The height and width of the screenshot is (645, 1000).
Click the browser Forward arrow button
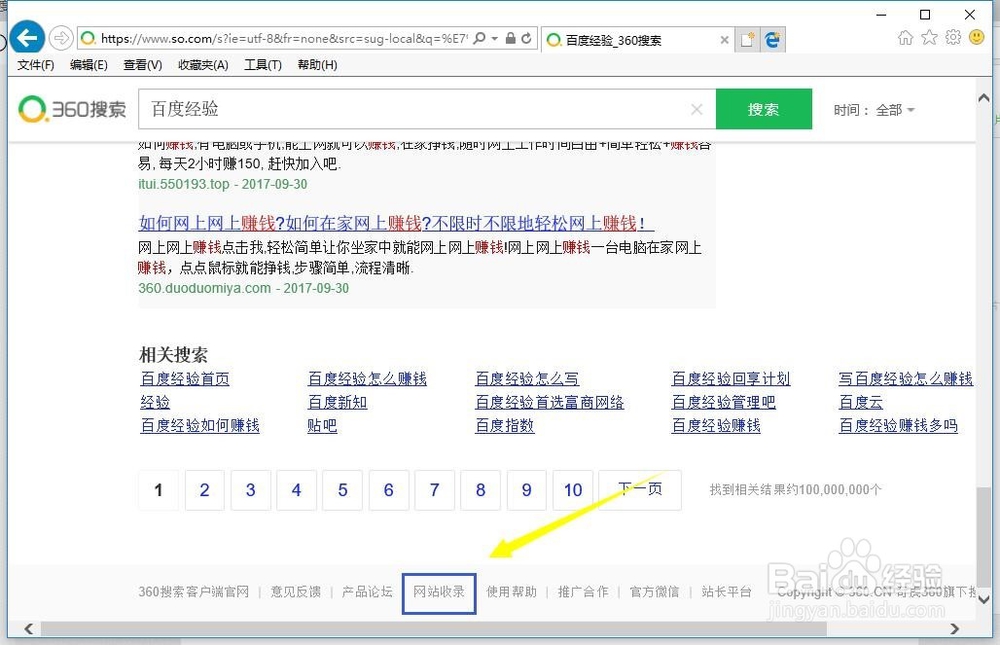tap(61, 38)
